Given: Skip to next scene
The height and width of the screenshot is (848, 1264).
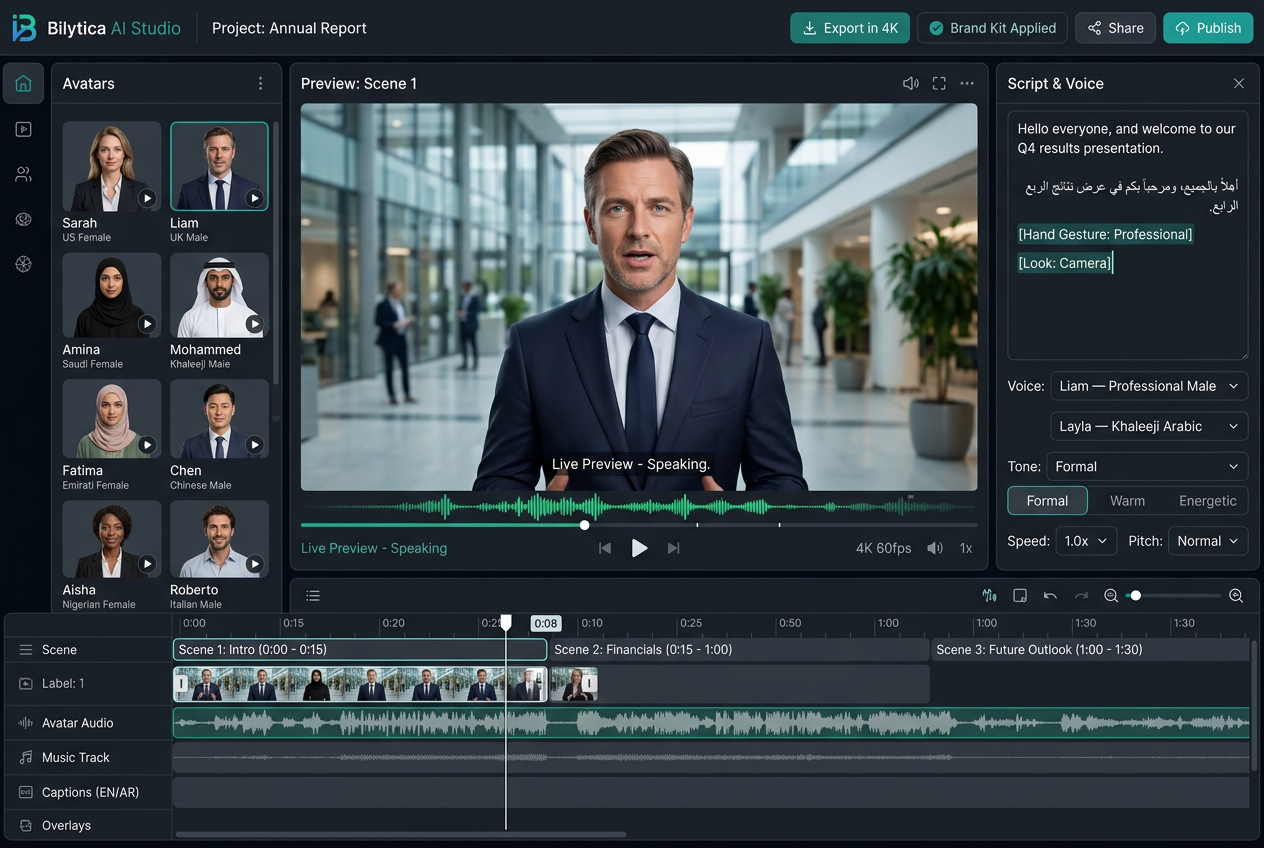Looking at the screenshot, I should [674, 548].
